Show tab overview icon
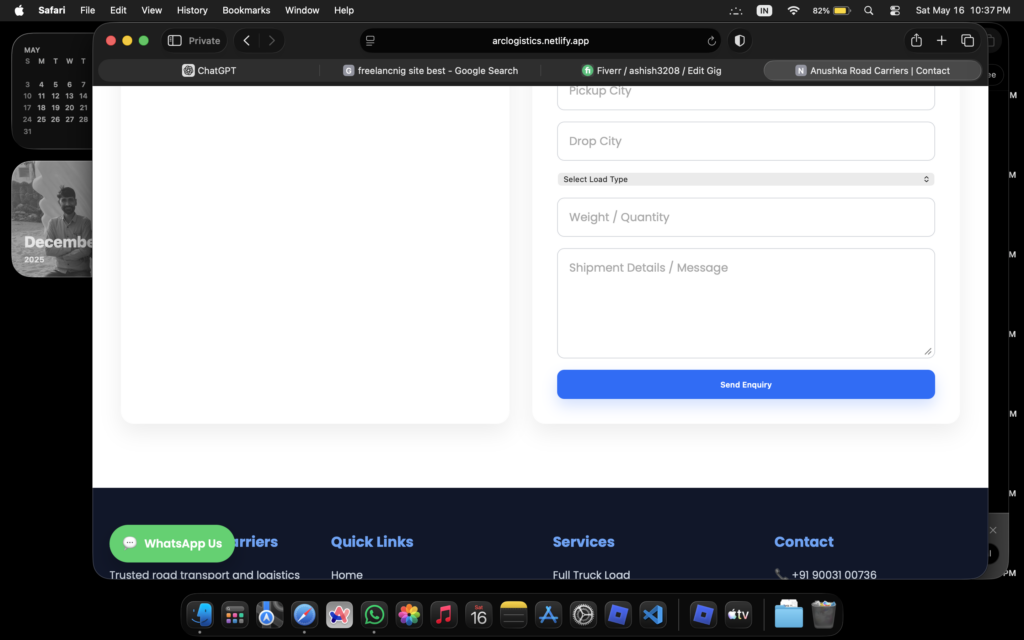 (x=967, y=40)
